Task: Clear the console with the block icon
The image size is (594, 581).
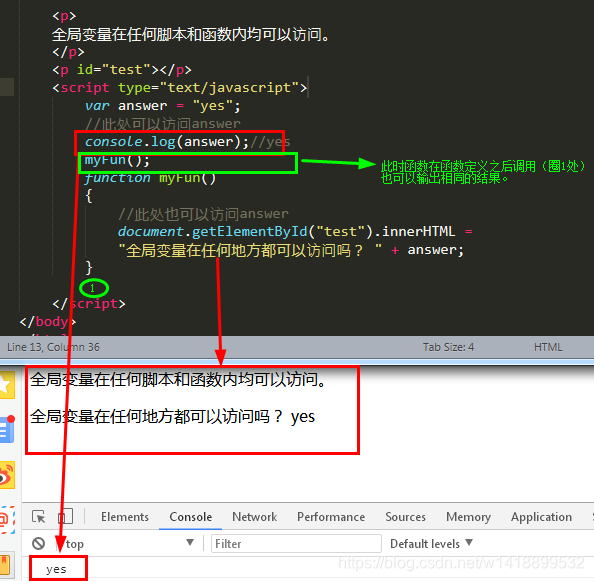Action: [x=39, y=544]
